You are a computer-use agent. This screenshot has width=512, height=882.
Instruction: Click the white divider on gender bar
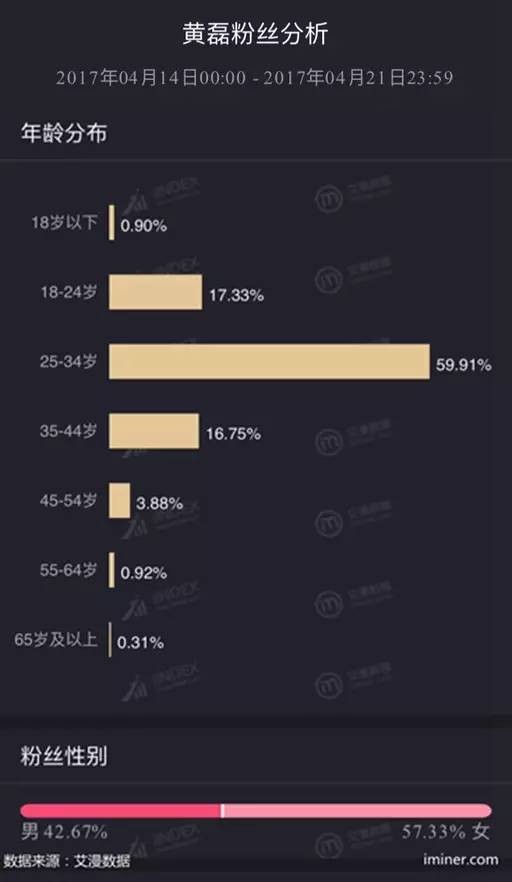point(222,811)
